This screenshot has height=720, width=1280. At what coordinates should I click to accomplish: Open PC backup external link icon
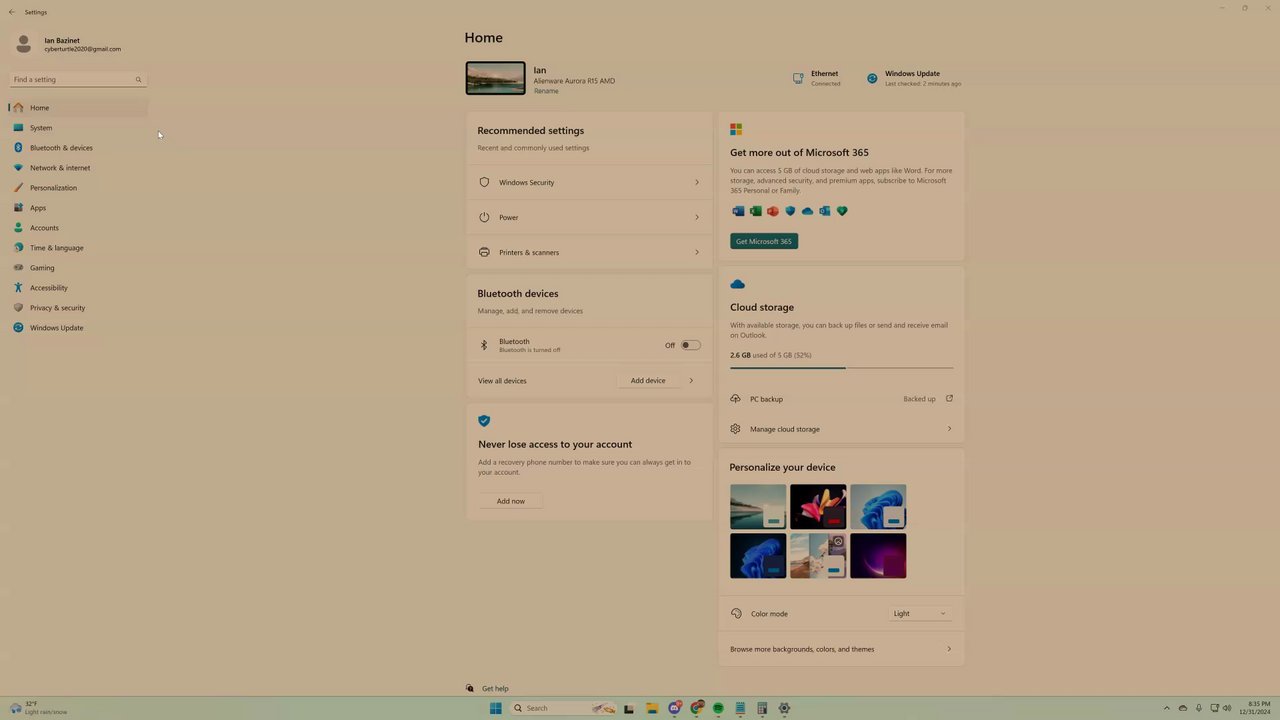949,399
